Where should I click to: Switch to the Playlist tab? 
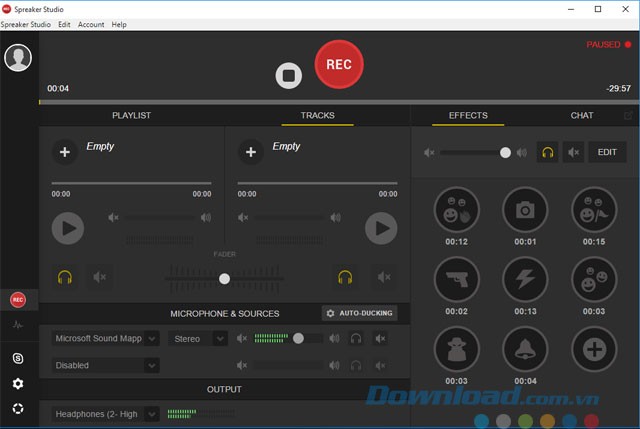131,116
